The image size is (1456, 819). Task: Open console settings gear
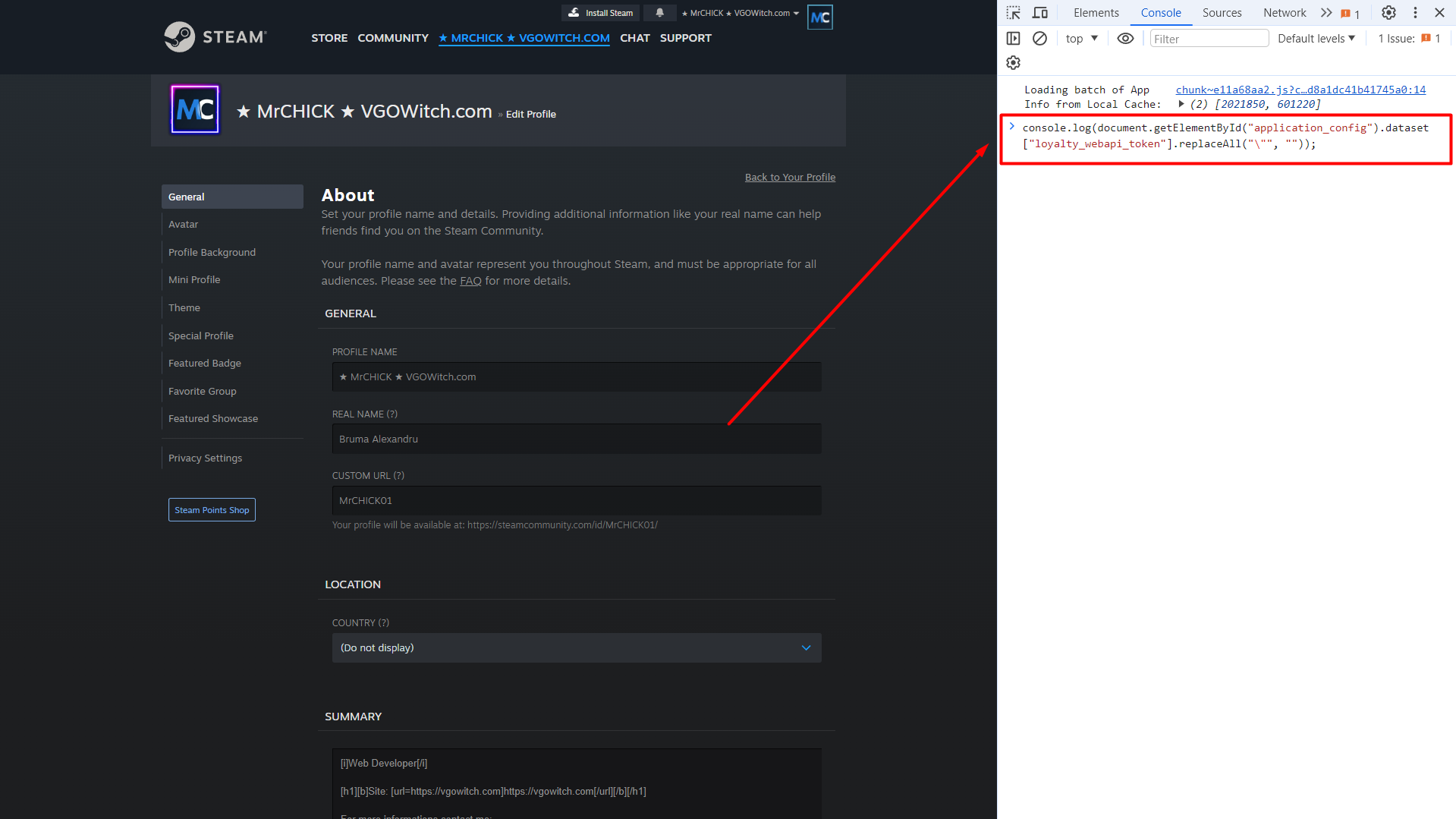(1013, 63)
